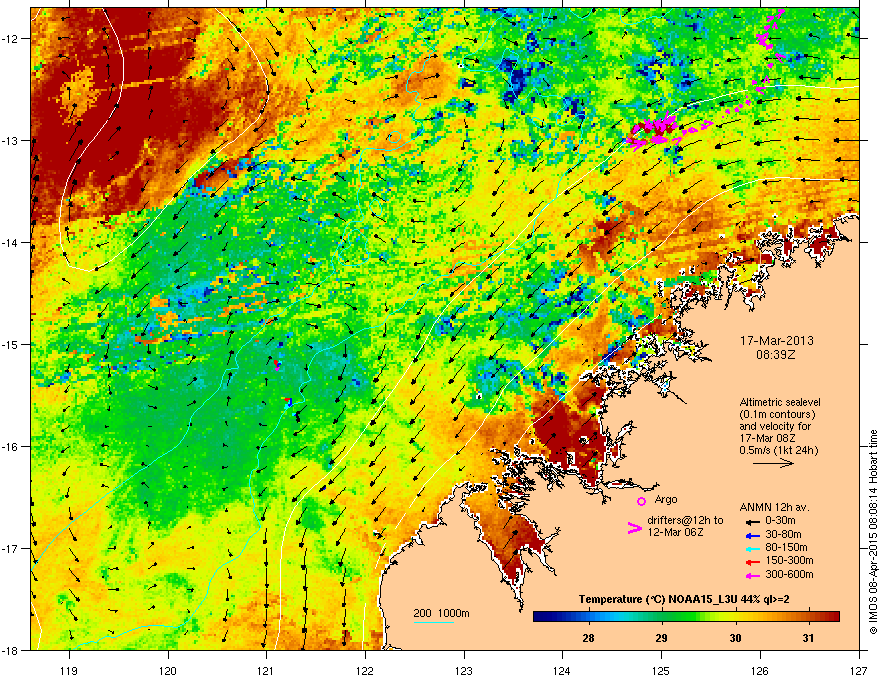Click the 'Argo' legend label
This screenshot has width=880, height=680.
[x=666, y=499]
